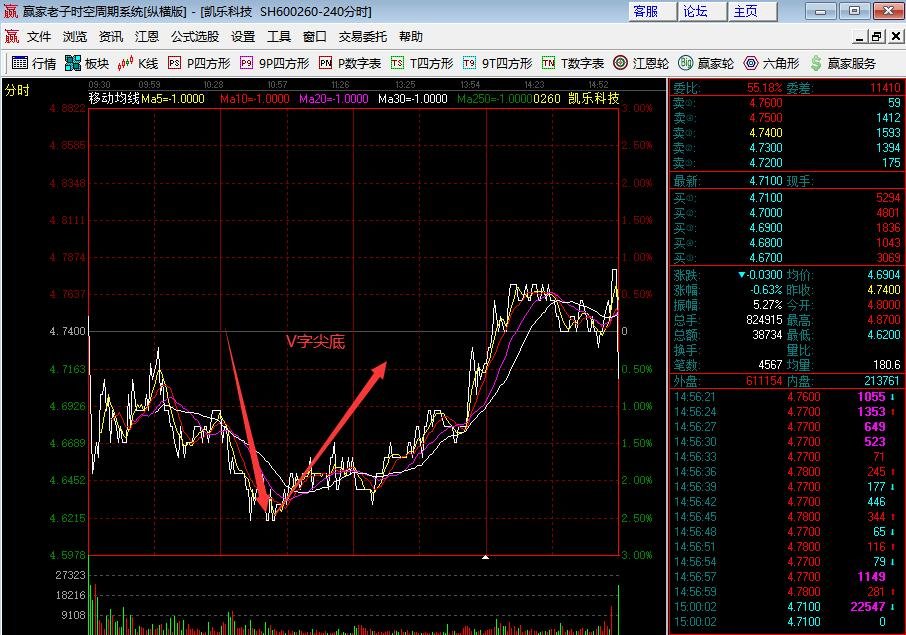Click the 27323 volume axis label
Screen dimensions: 906x635
(70, 575)
